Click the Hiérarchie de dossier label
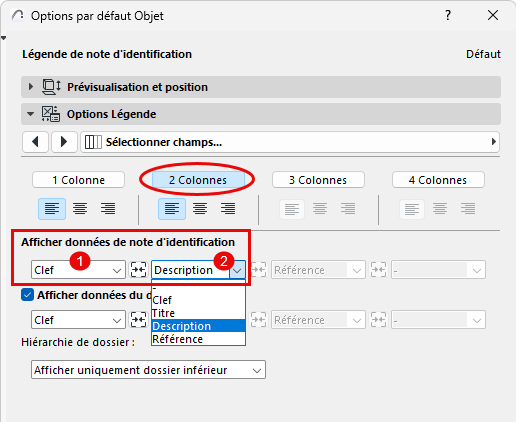Image resolution: width=516 pixels, height=422 pixels. [78, 342]
